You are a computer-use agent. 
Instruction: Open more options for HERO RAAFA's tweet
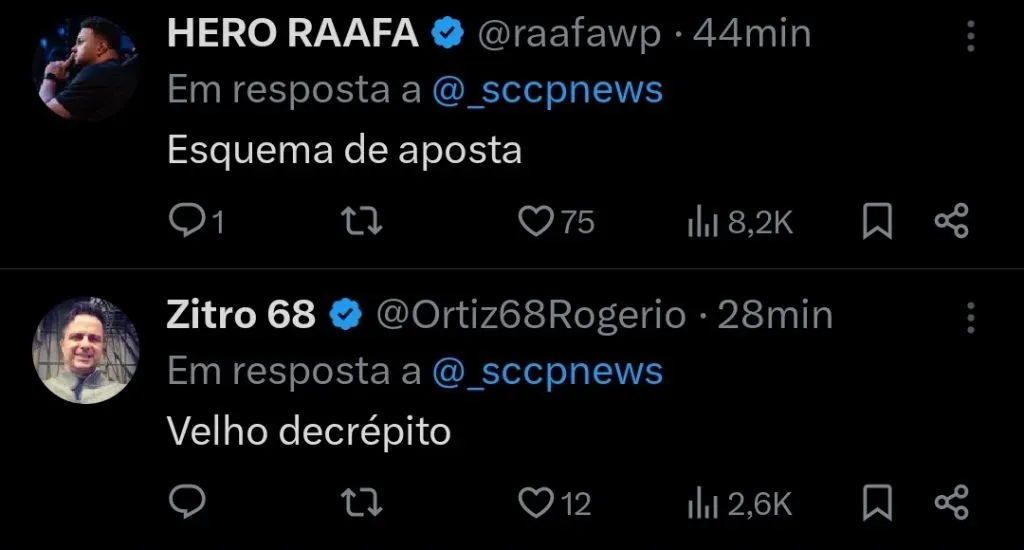pos(970,37)
